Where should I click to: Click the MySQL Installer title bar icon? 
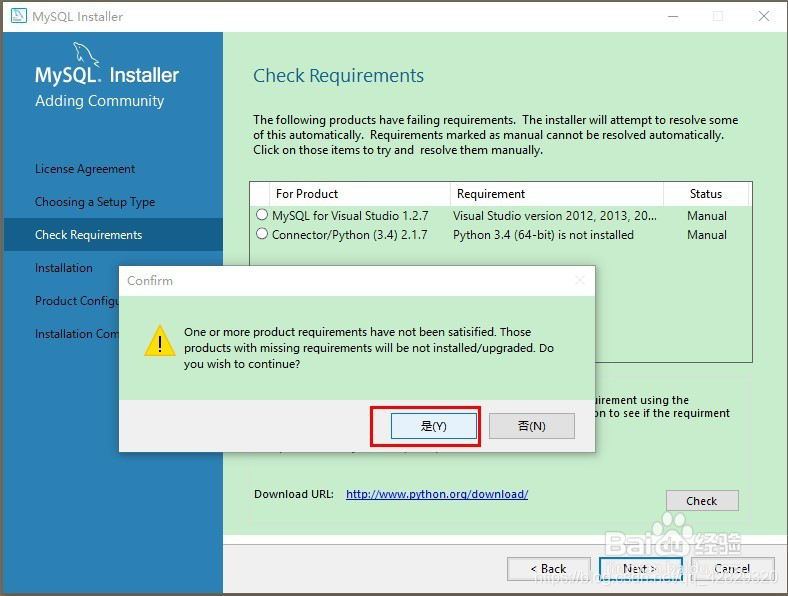coord(19,16)
